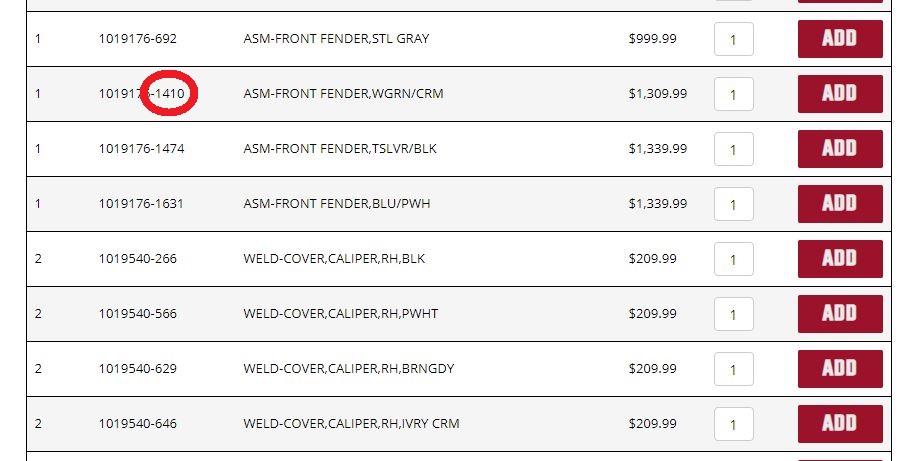Add the PWHT caliper weld-cover

pos(840,314)
